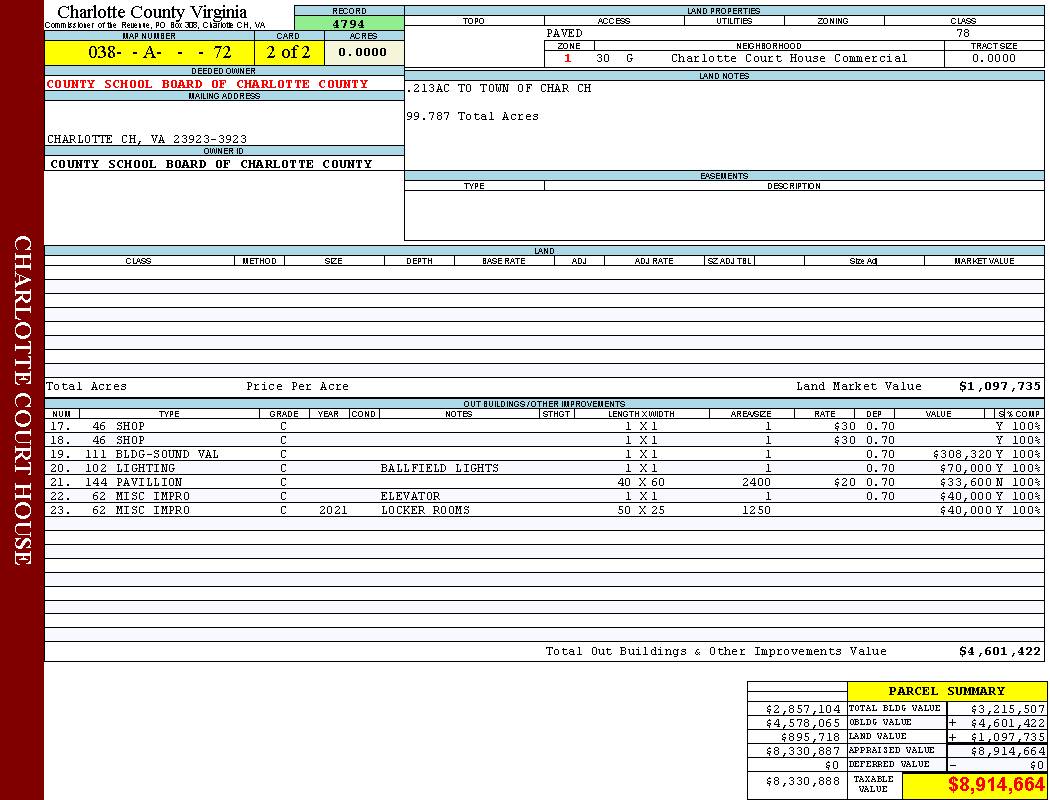Click the Total Out Buildings value $4,601,422

999,651
